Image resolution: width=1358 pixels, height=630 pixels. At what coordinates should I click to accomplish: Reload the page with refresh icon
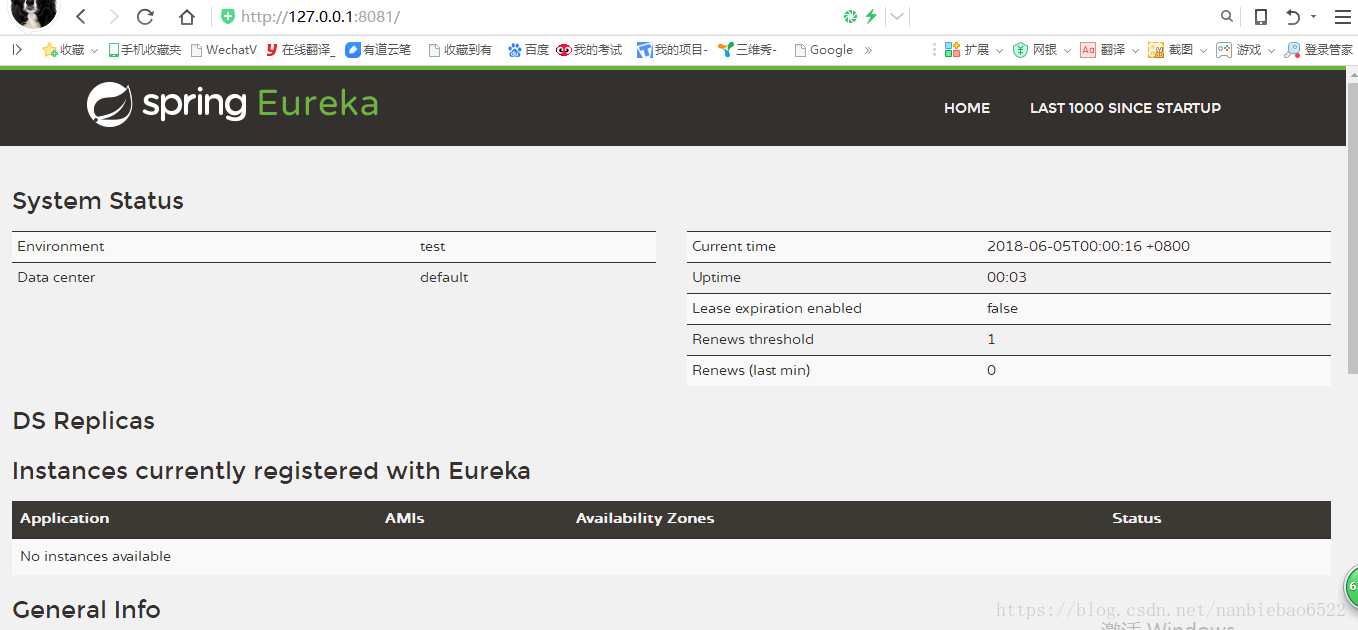pos(145,17)
